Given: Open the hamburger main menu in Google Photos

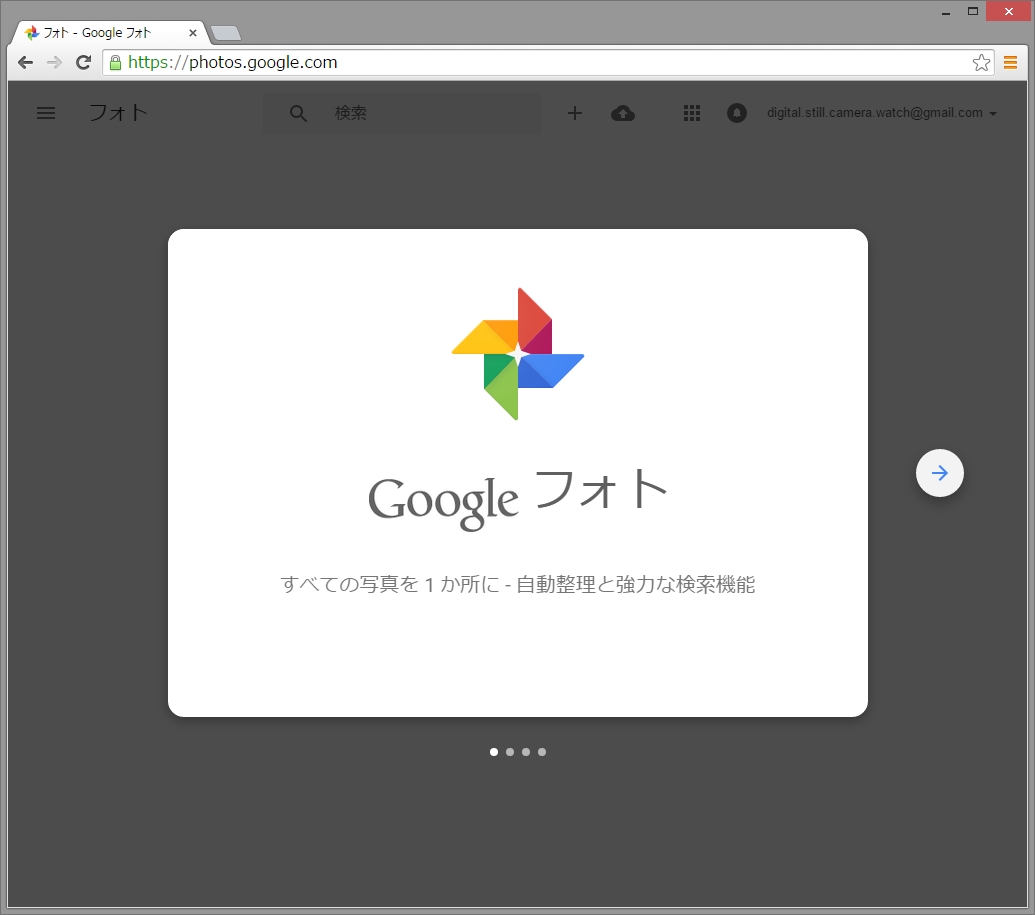Looking at the screenshot, I should [x=46, y=113].
